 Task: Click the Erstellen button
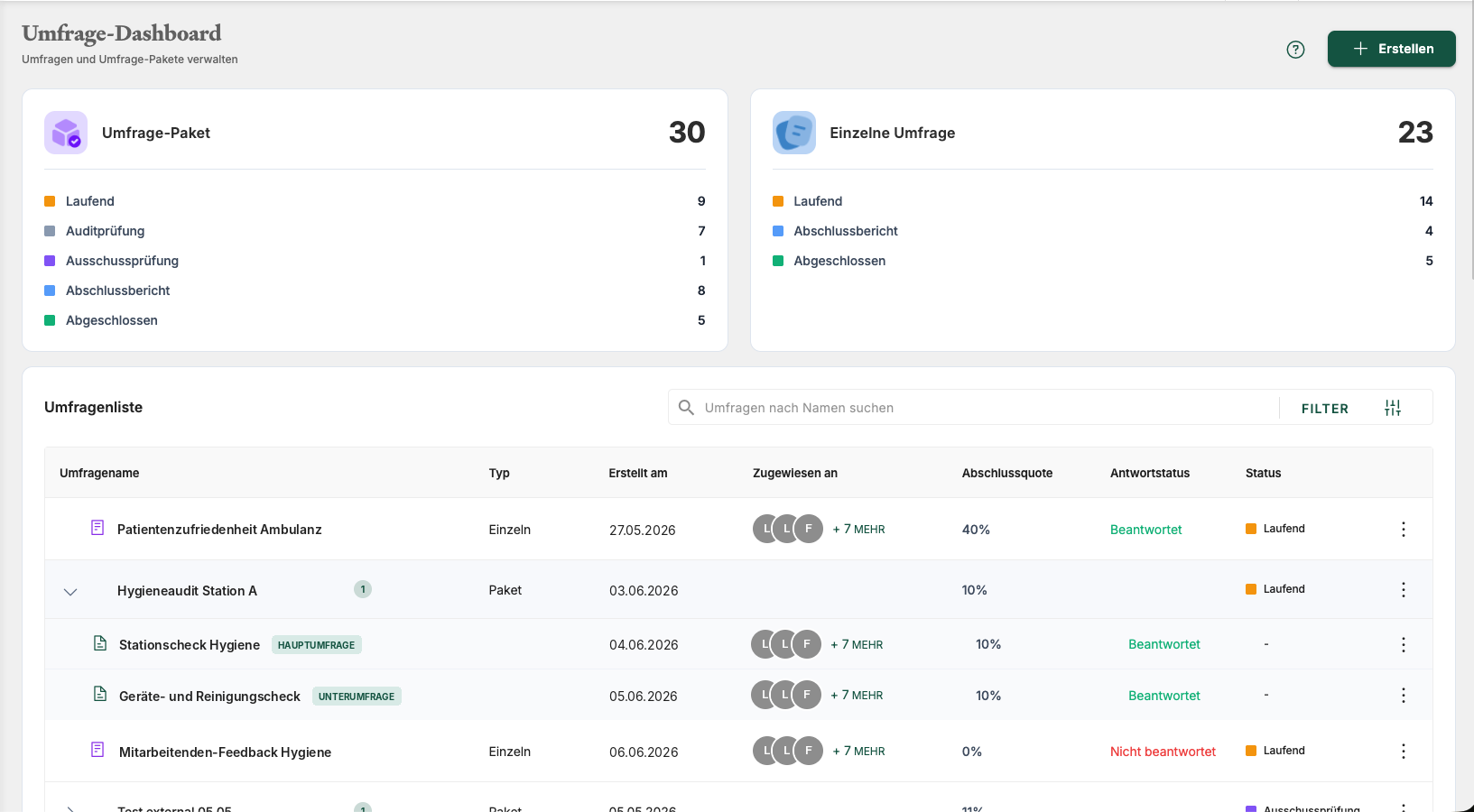click(1391, 49)
